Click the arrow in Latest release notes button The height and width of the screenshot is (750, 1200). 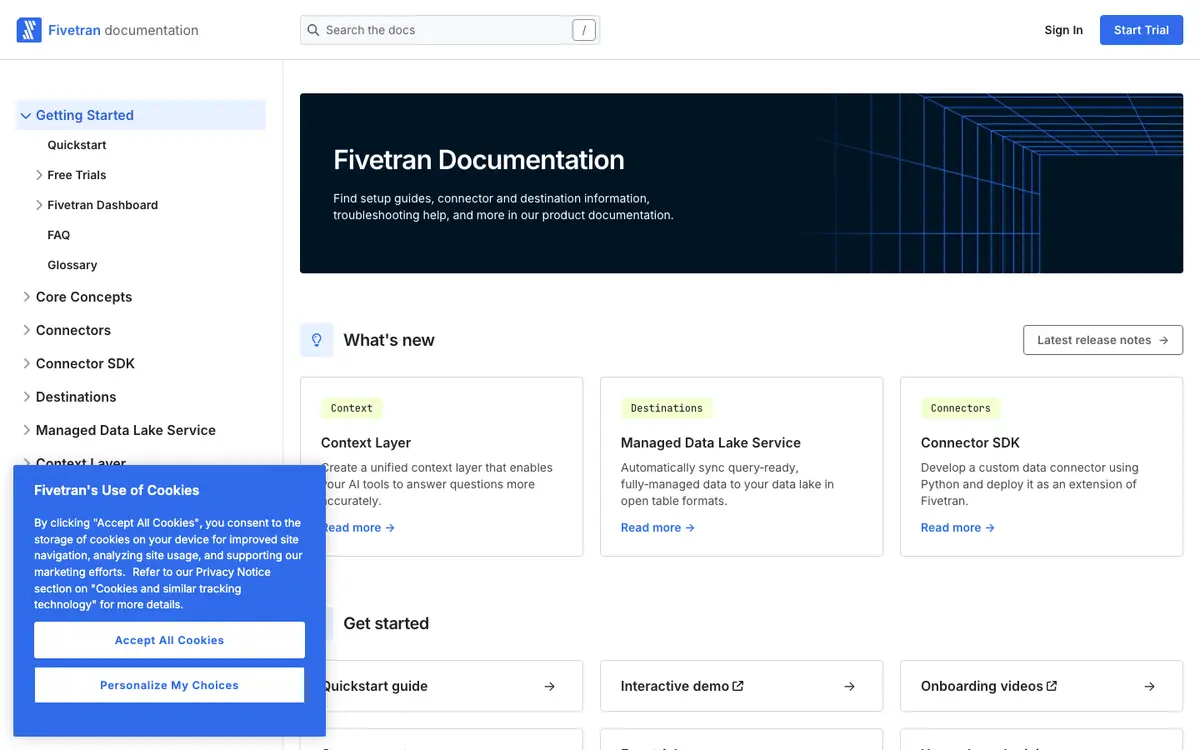[1163, 340]
